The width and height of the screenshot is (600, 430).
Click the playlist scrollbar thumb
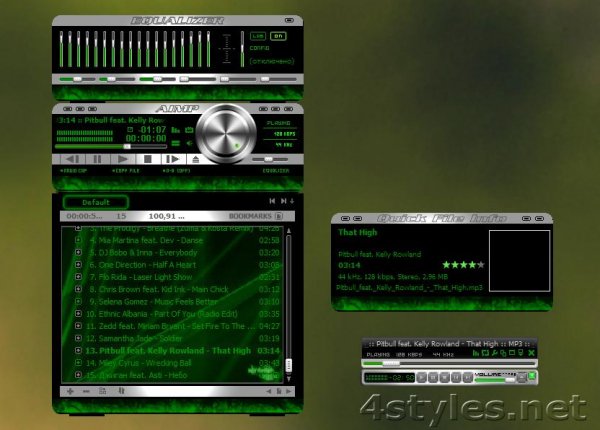[x=289, y=365]
